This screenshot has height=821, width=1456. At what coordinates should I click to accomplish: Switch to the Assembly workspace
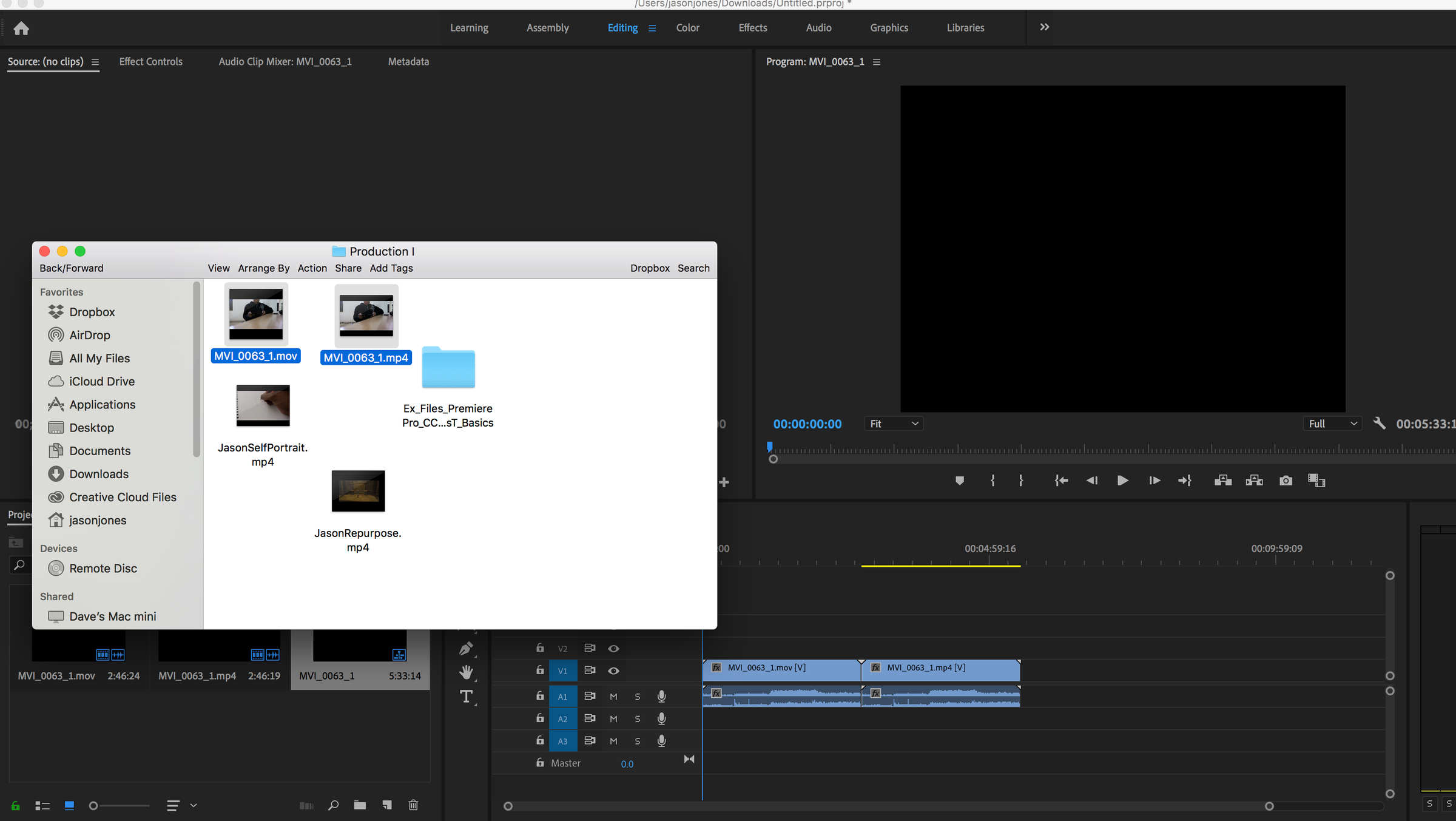[x=547, y=28]
